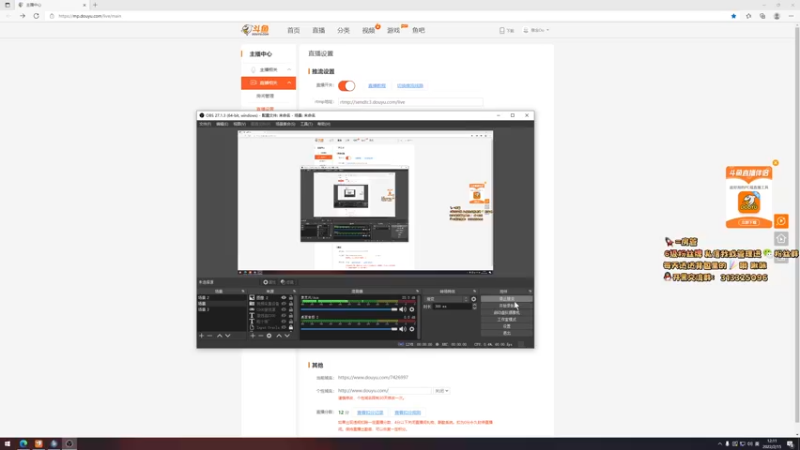Click the 帮助 menu in the OBS menu bar
The image size is (800, 450).
click(x=323, y=124)
